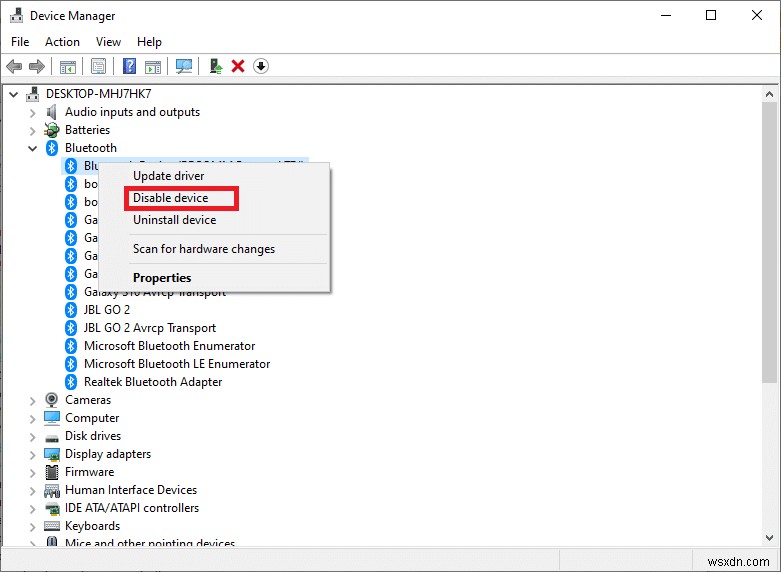Expand the Firmware category
Screen dimensions: 781x572
[x=32, y=472]
